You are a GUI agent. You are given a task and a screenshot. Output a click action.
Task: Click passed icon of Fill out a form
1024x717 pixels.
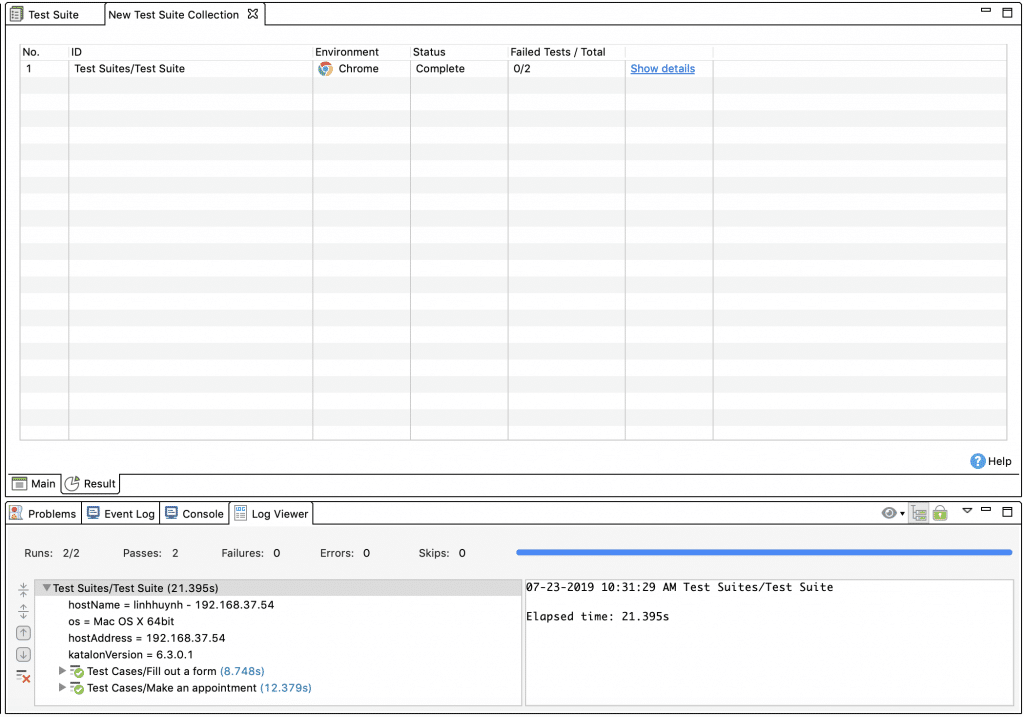[77, 671]
